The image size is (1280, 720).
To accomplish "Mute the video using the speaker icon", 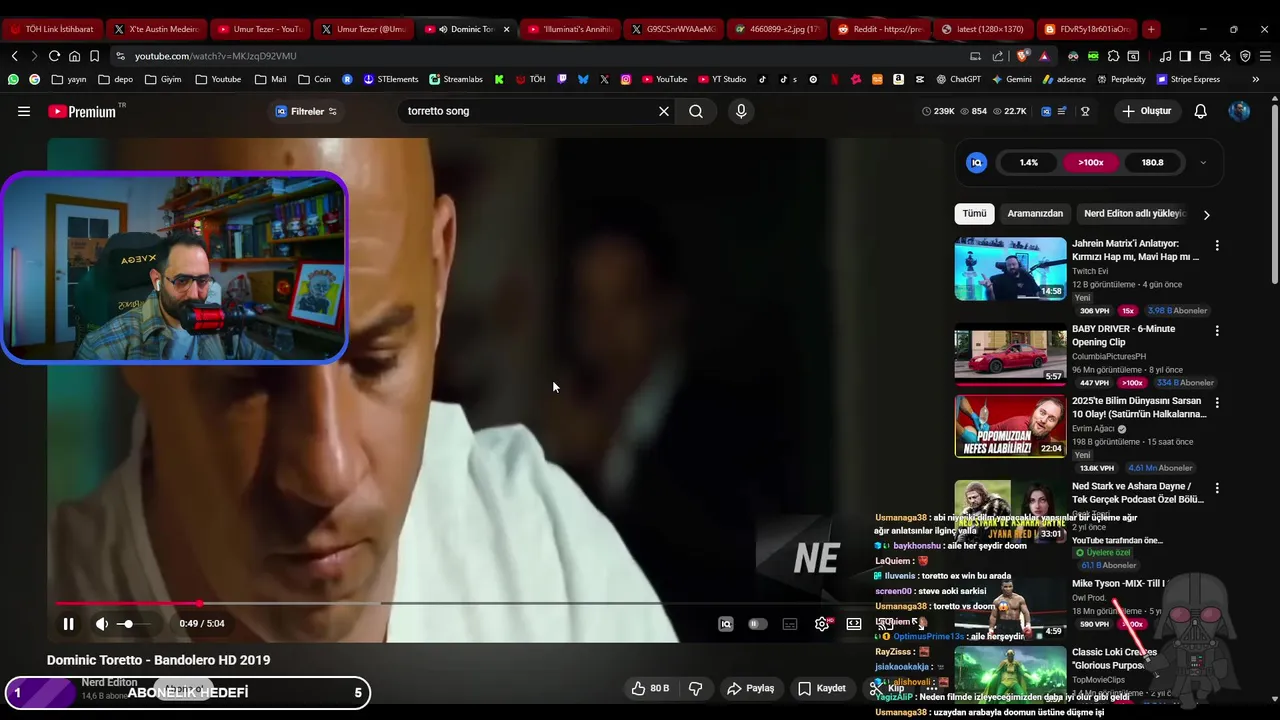I will [102, 624].
